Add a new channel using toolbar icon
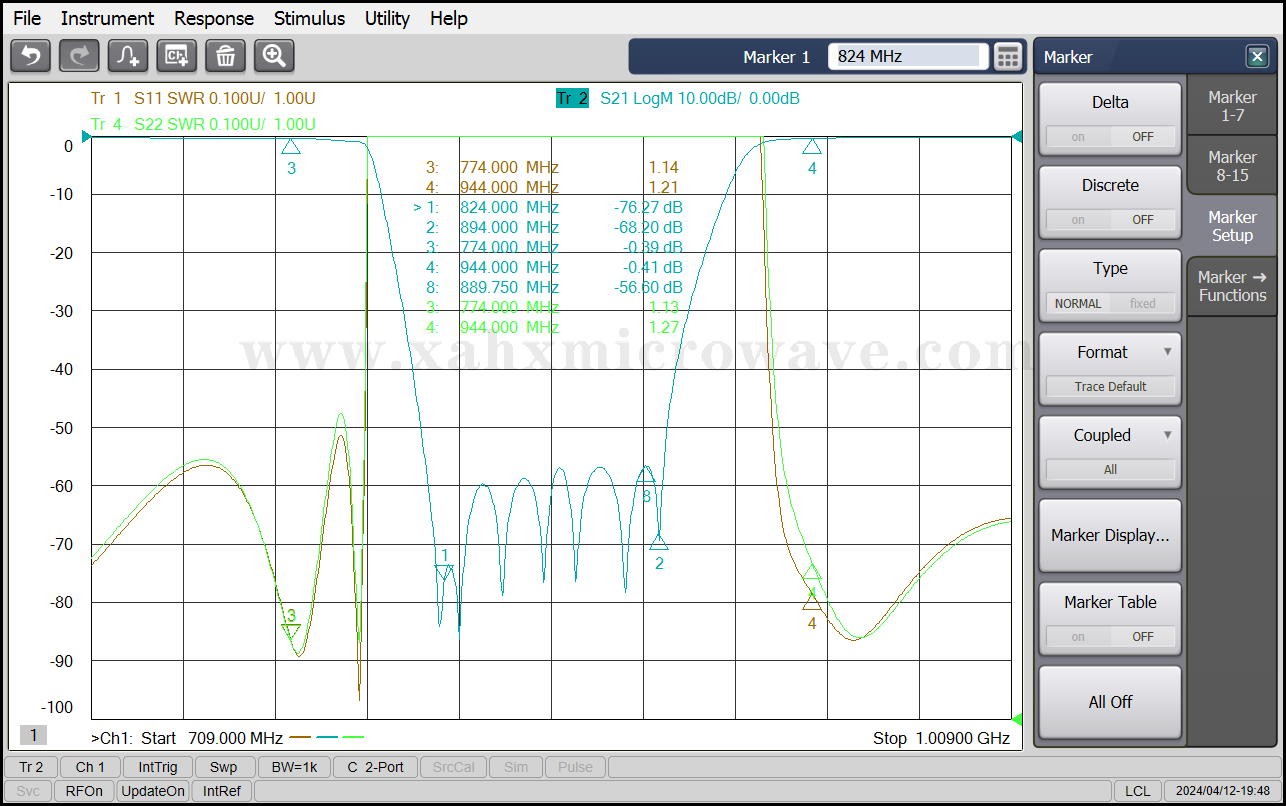Viewport: 1286px width, 806px height. pyautogui.click(x=177, y=56)
